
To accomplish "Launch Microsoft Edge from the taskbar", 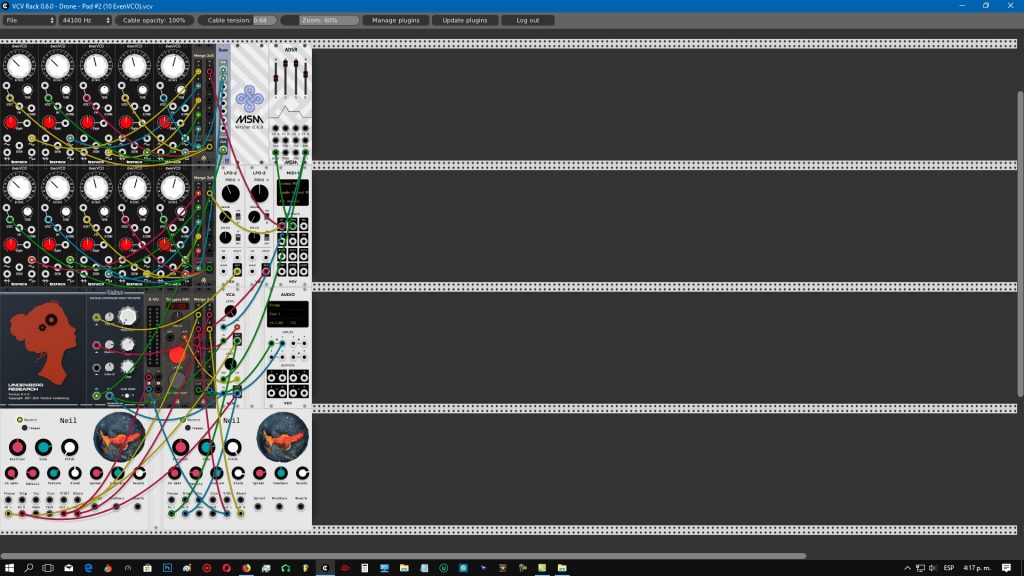I will (88, 568).
